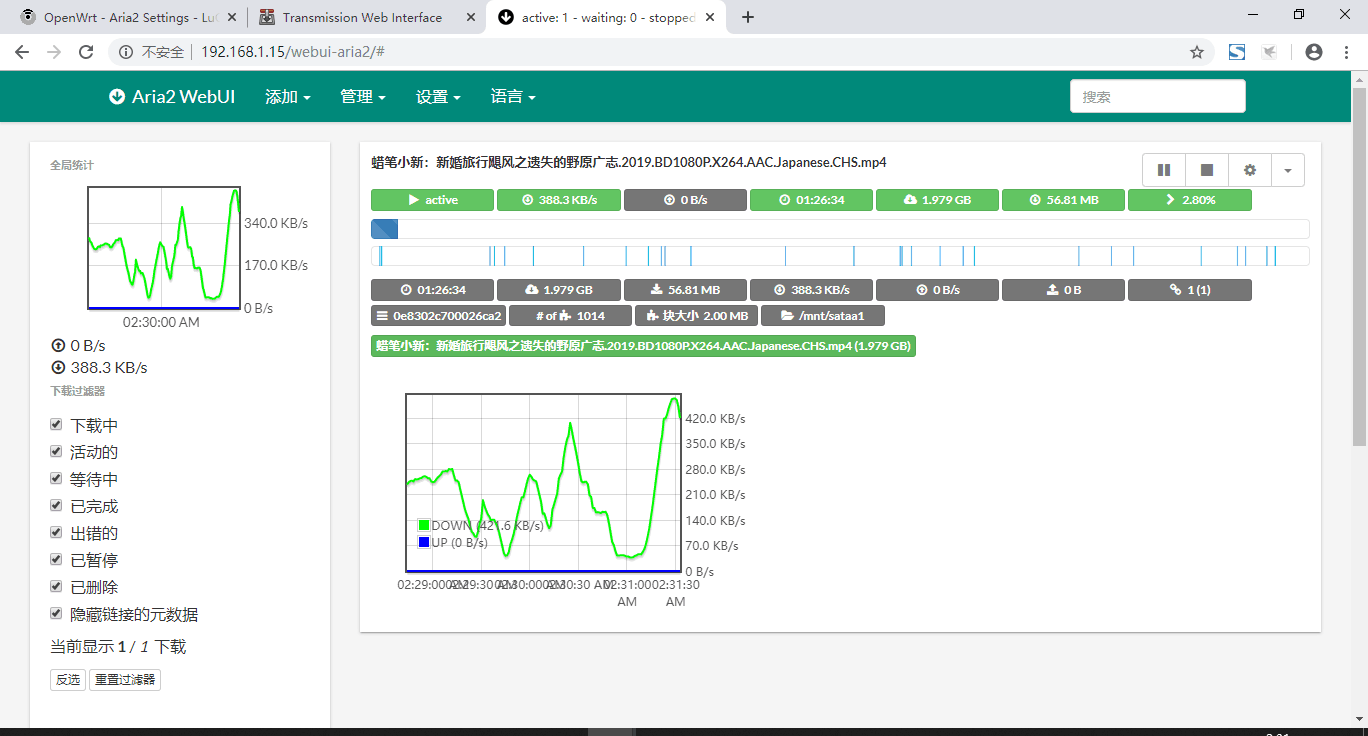Click the green 01:26:34 remaining time badge
Screen dimensions: 1368x736
click(x=811, y=200)
